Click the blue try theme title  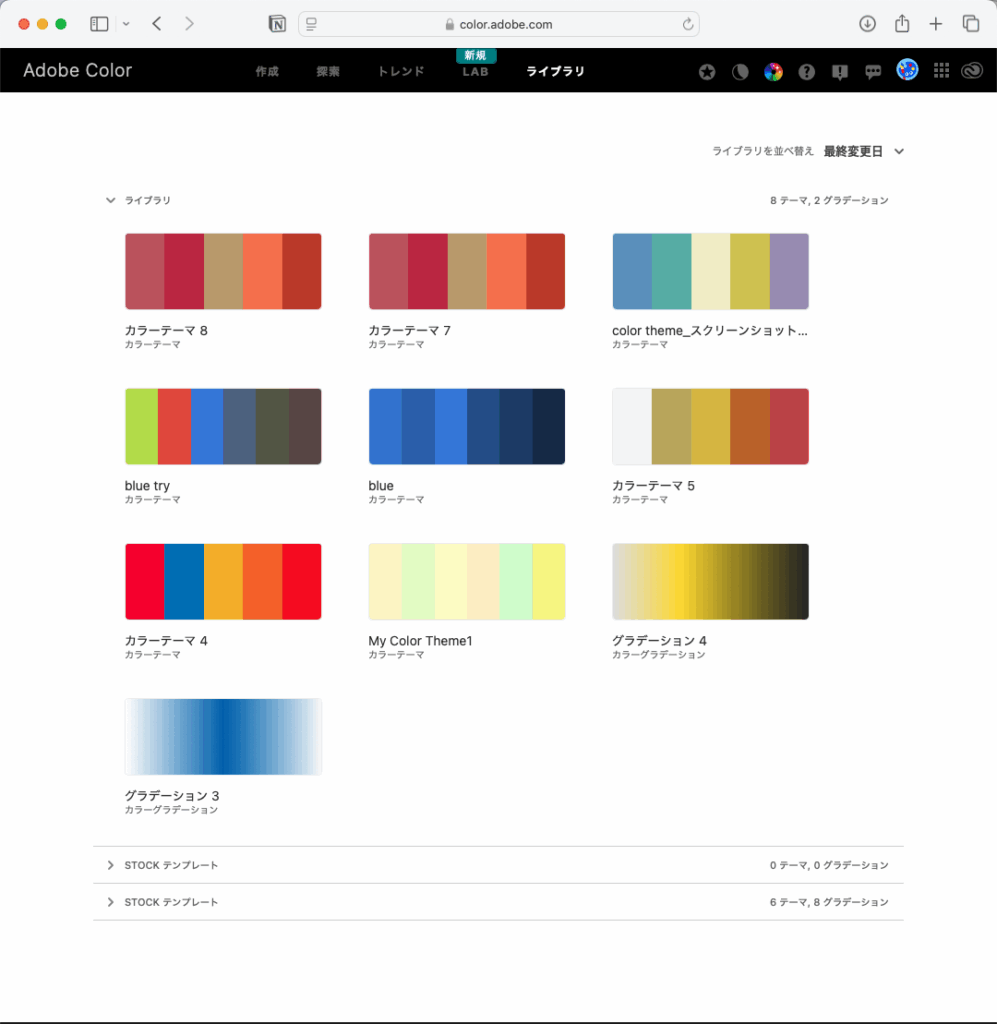click(x=147, y=485)
